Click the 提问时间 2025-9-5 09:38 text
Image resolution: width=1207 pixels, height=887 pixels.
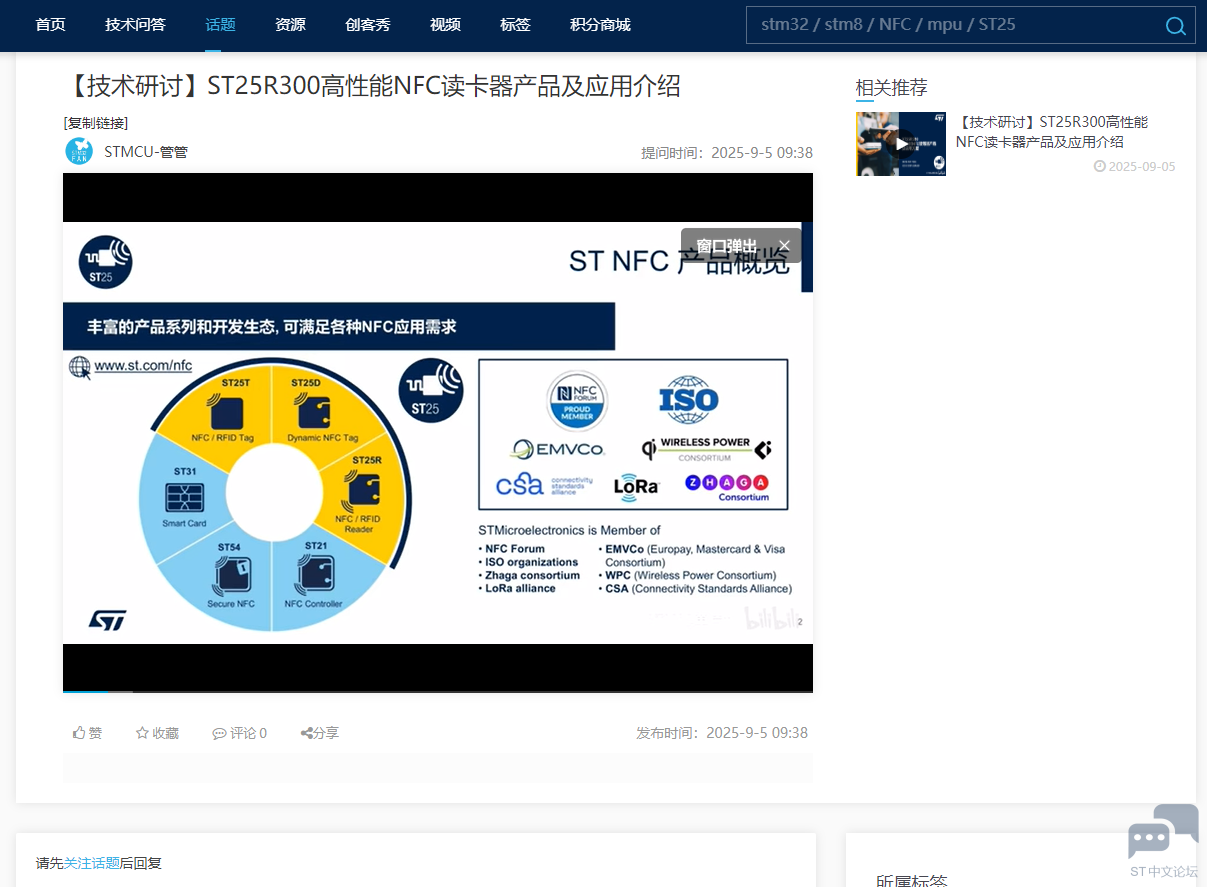(727, 153)
